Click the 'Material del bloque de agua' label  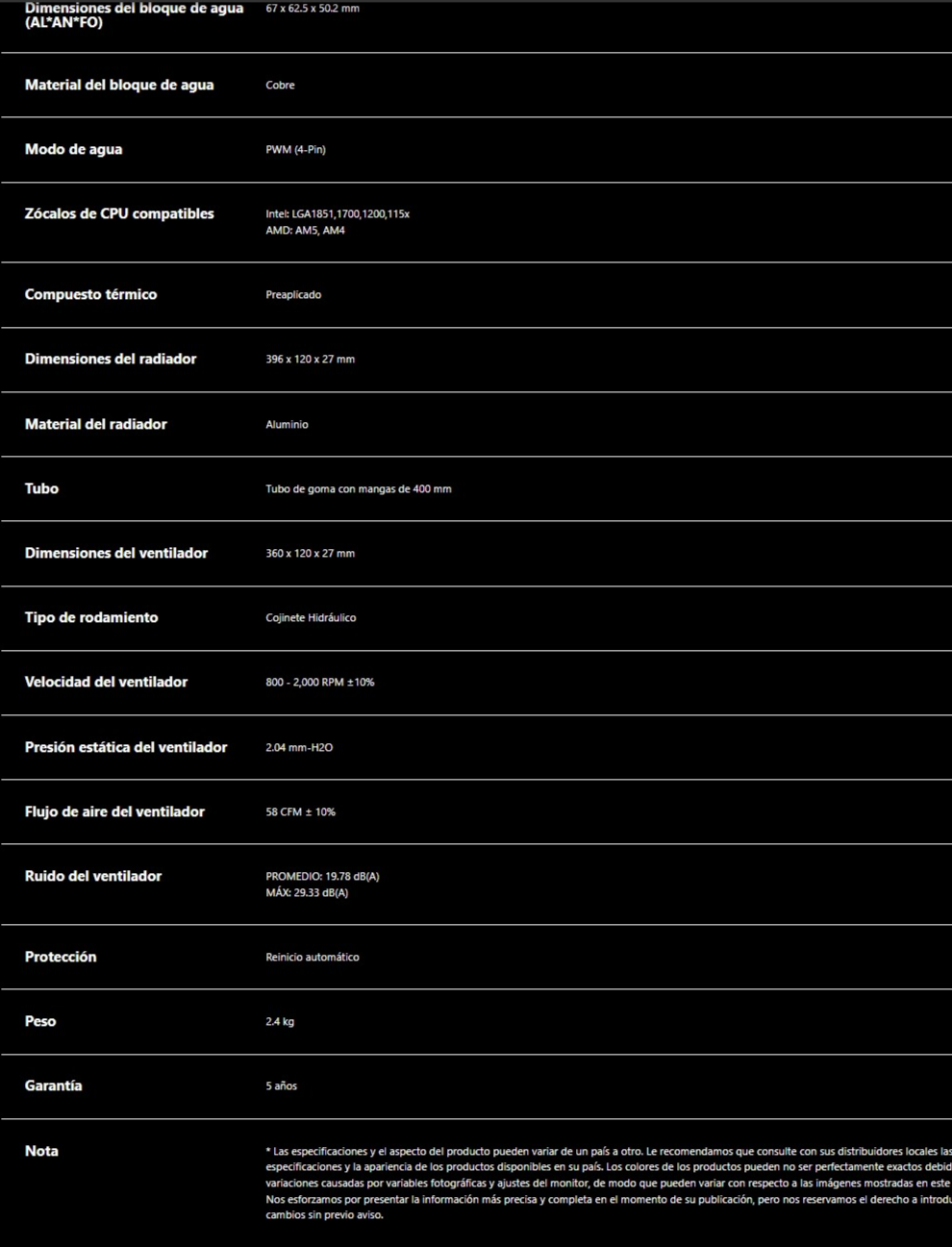click(119, 85)
